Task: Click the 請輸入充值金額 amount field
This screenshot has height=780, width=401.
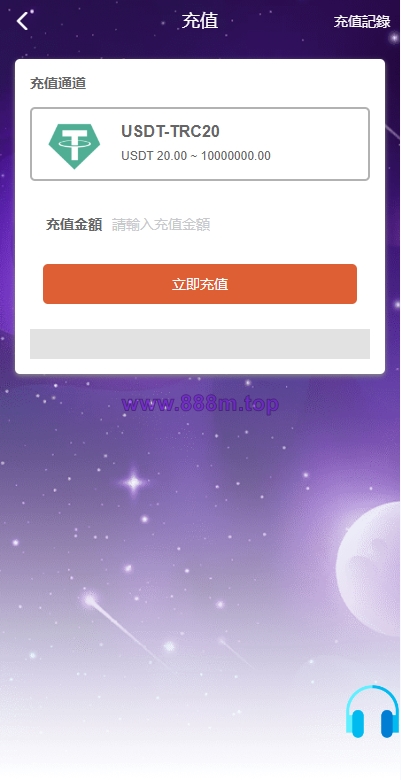Action: 234,225
